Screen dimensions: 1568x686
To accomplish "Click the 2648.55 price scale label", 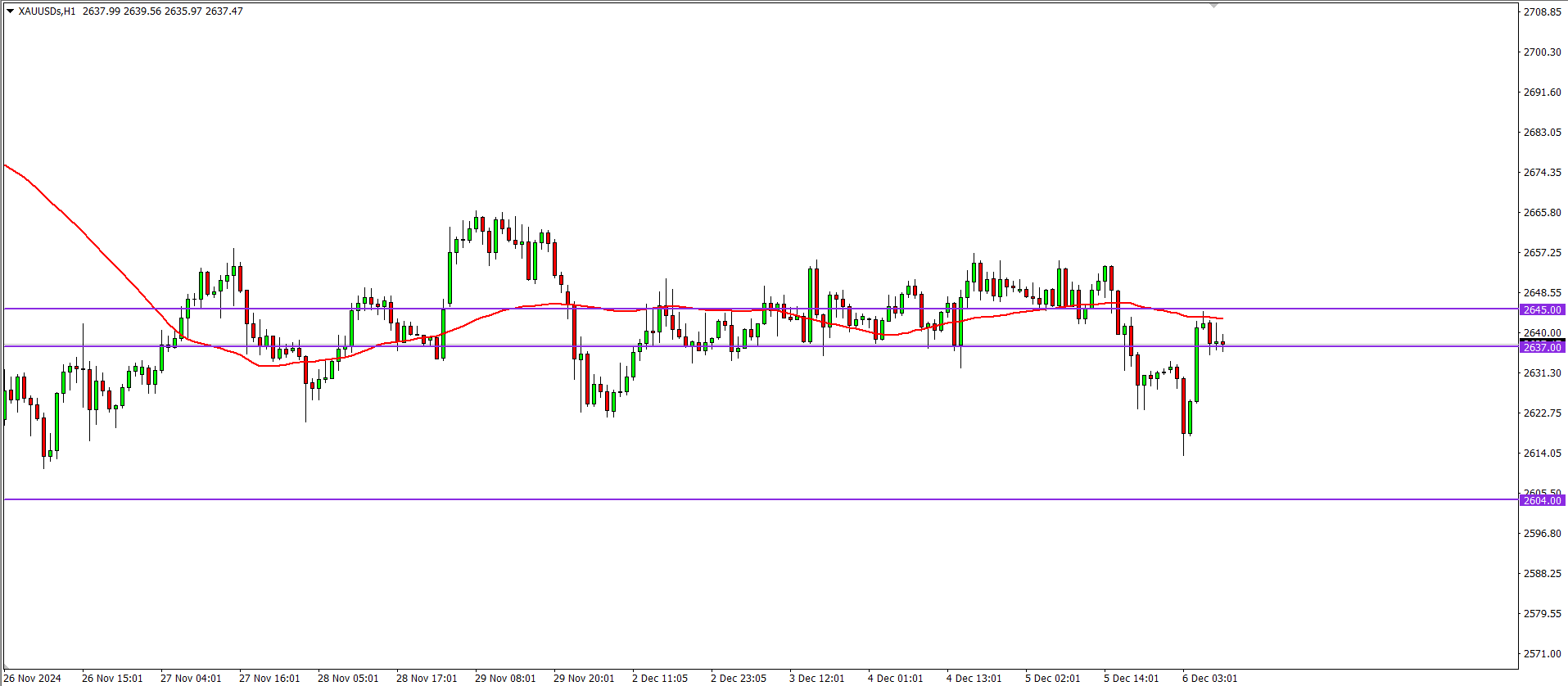I will pos(1542,292).
